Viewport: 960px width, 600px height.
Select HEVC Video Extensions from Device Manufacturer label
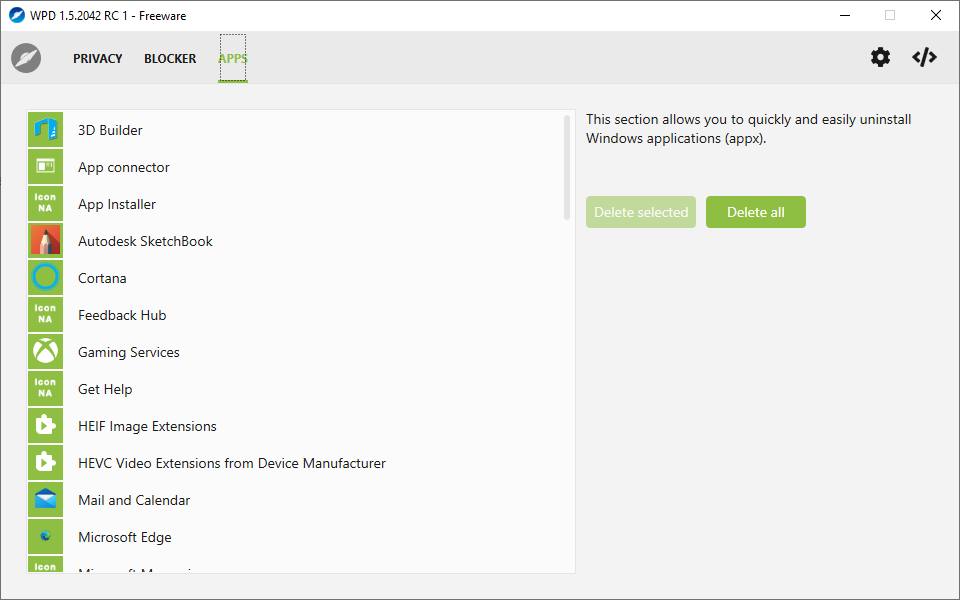click(x=231, y=463)
